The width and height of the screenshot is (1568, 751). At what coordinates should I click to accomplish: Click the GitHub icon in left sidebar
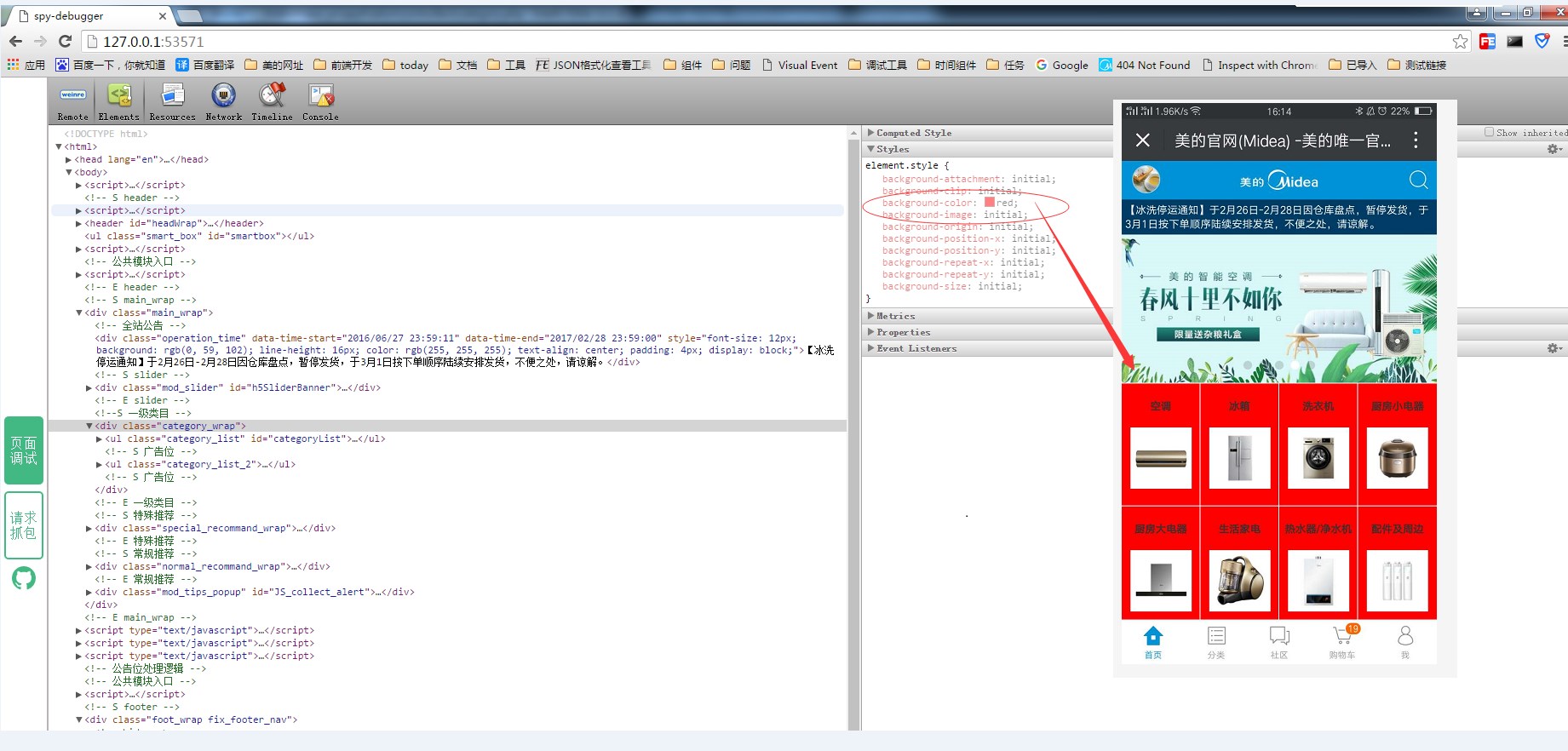(x=24, y=579)
